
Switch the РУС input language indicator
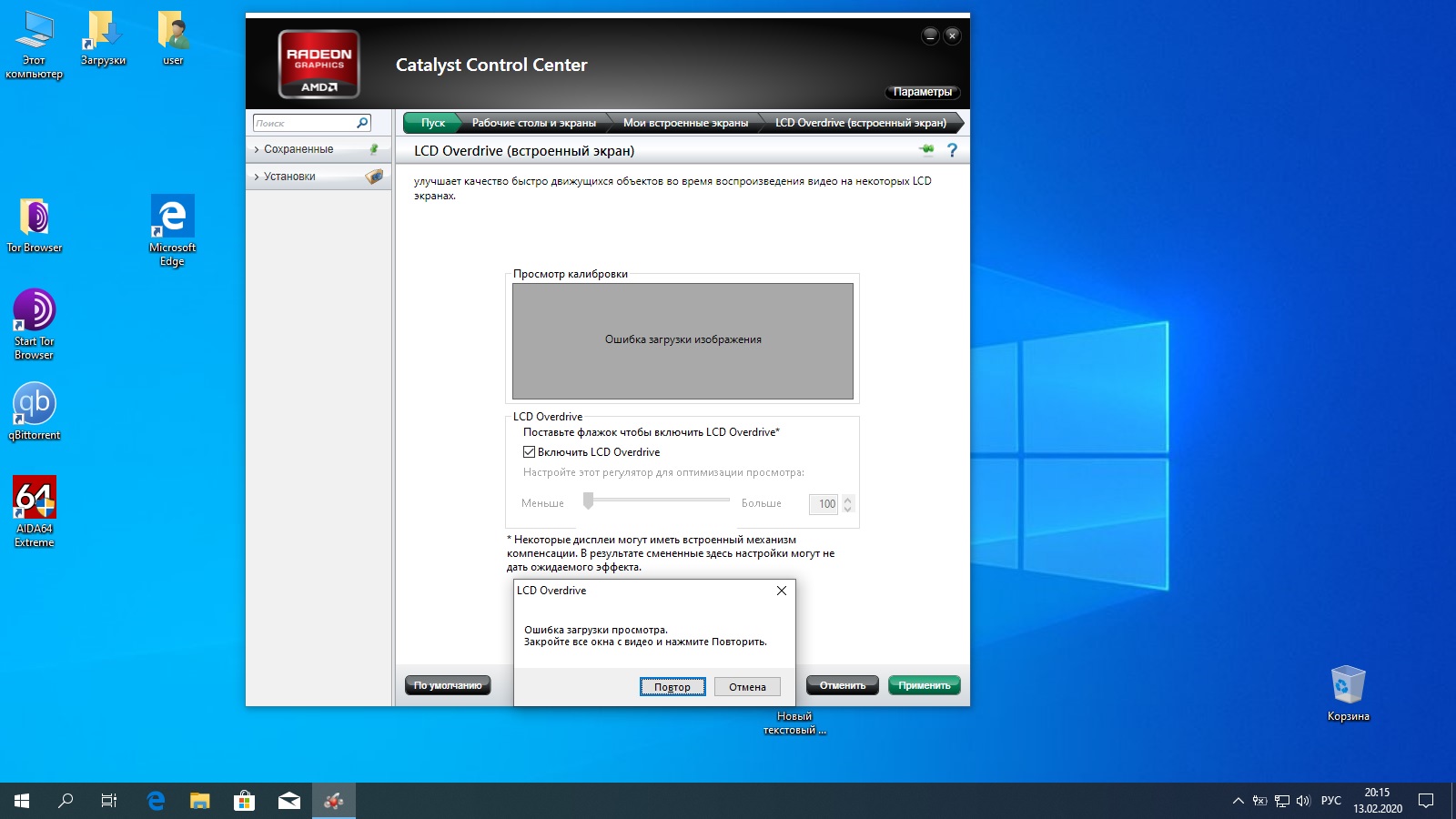click(x=1330, y=801)
